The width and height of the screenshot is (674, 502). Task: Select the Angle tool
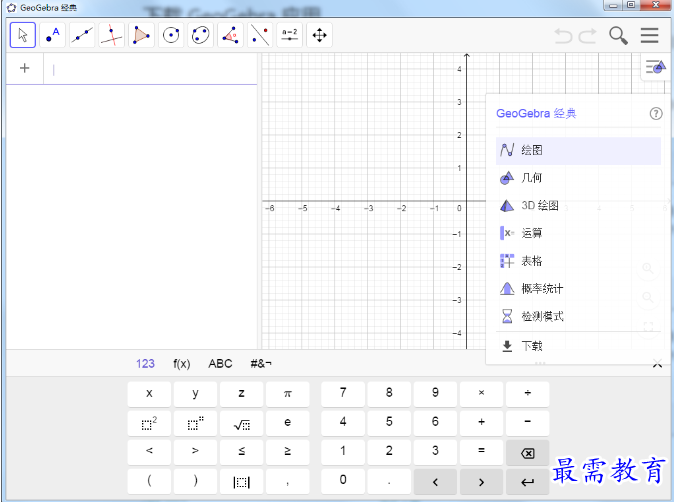point(230,35)
